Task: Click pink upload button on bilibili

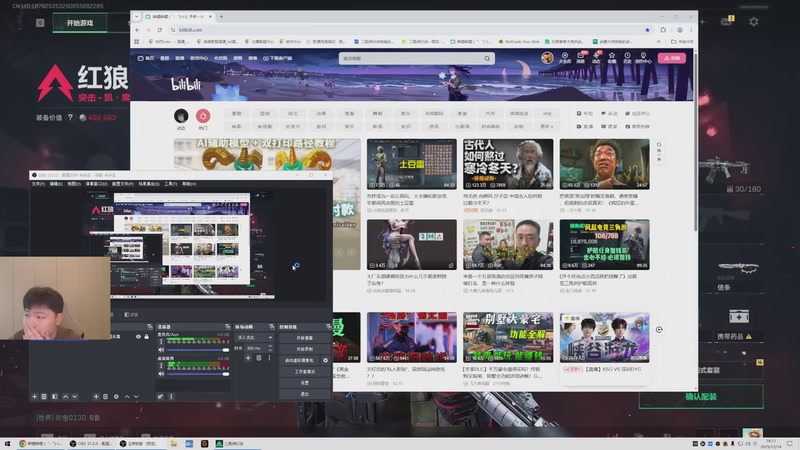Action: click(x=671, y=58)
